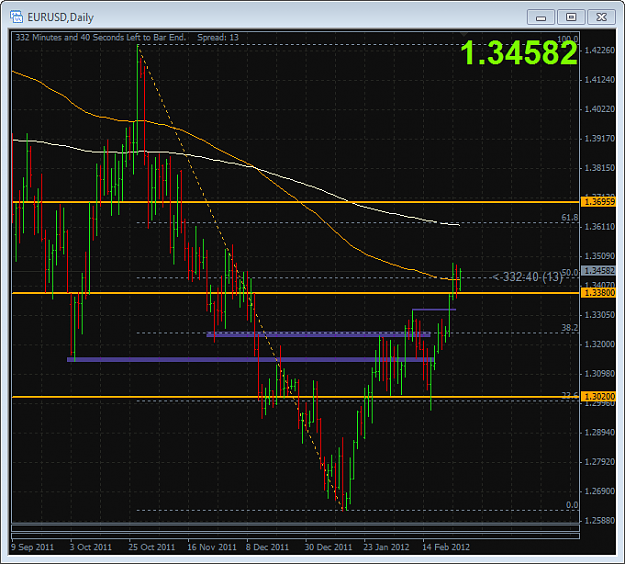This screenshot has width=625, height=564.
Task: Click the 1.39170 price scale value
Action: point(599,139)
